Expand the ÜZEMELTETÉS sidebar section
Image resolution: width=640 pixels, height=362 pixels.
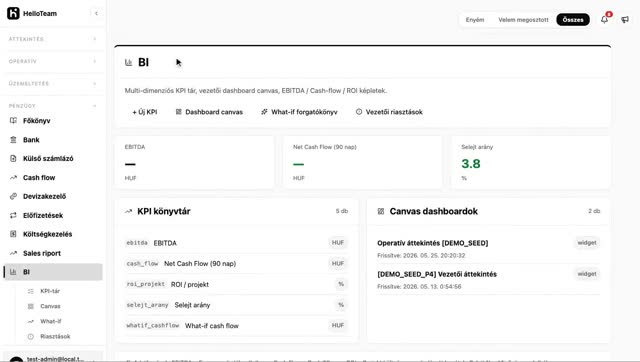(x=53, y=83)
